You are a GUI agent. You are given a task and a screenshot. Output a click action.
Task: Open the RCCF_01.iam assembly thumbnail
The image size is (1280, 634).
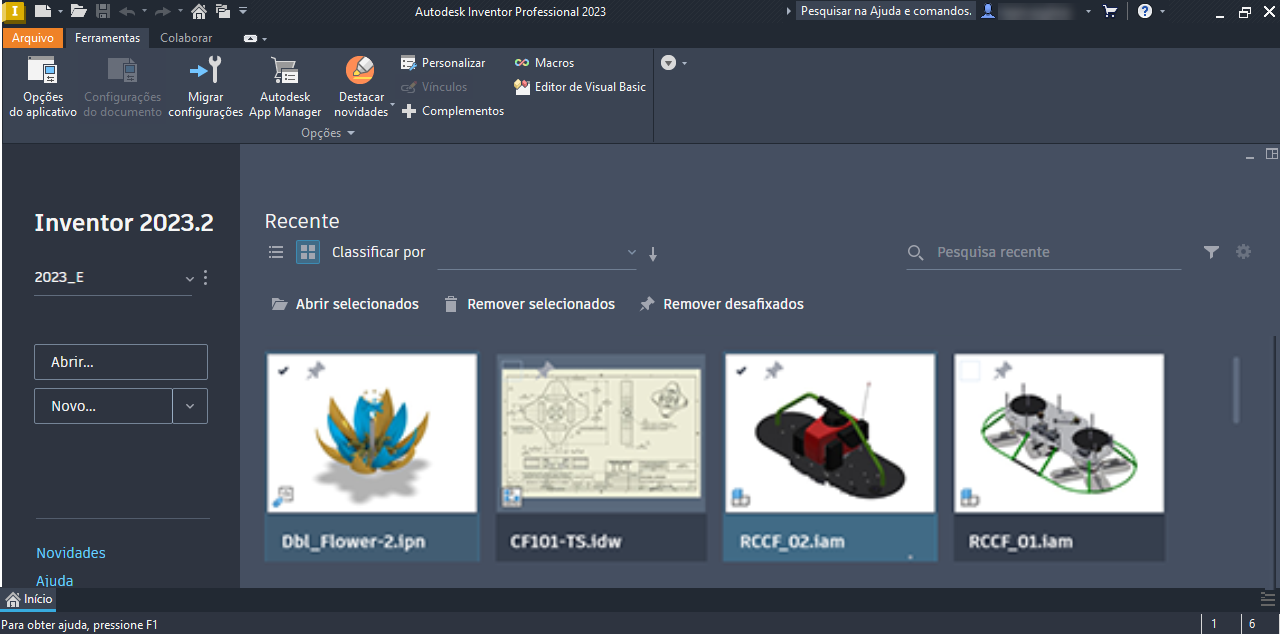pyautogui.click(x=1059, y=434)
